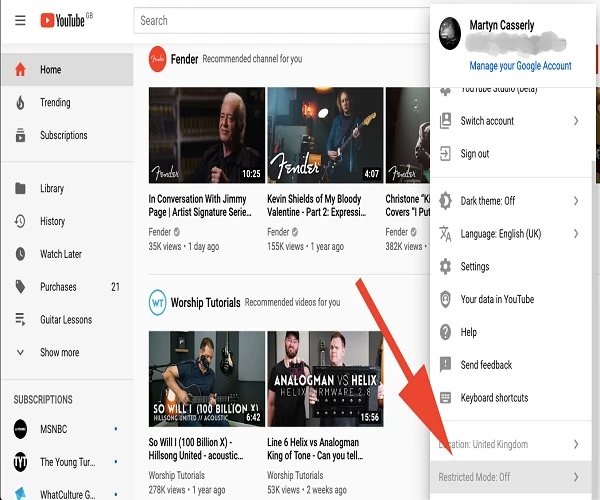
Task: Select Watch Later in the sidebar
Action: 67,254
